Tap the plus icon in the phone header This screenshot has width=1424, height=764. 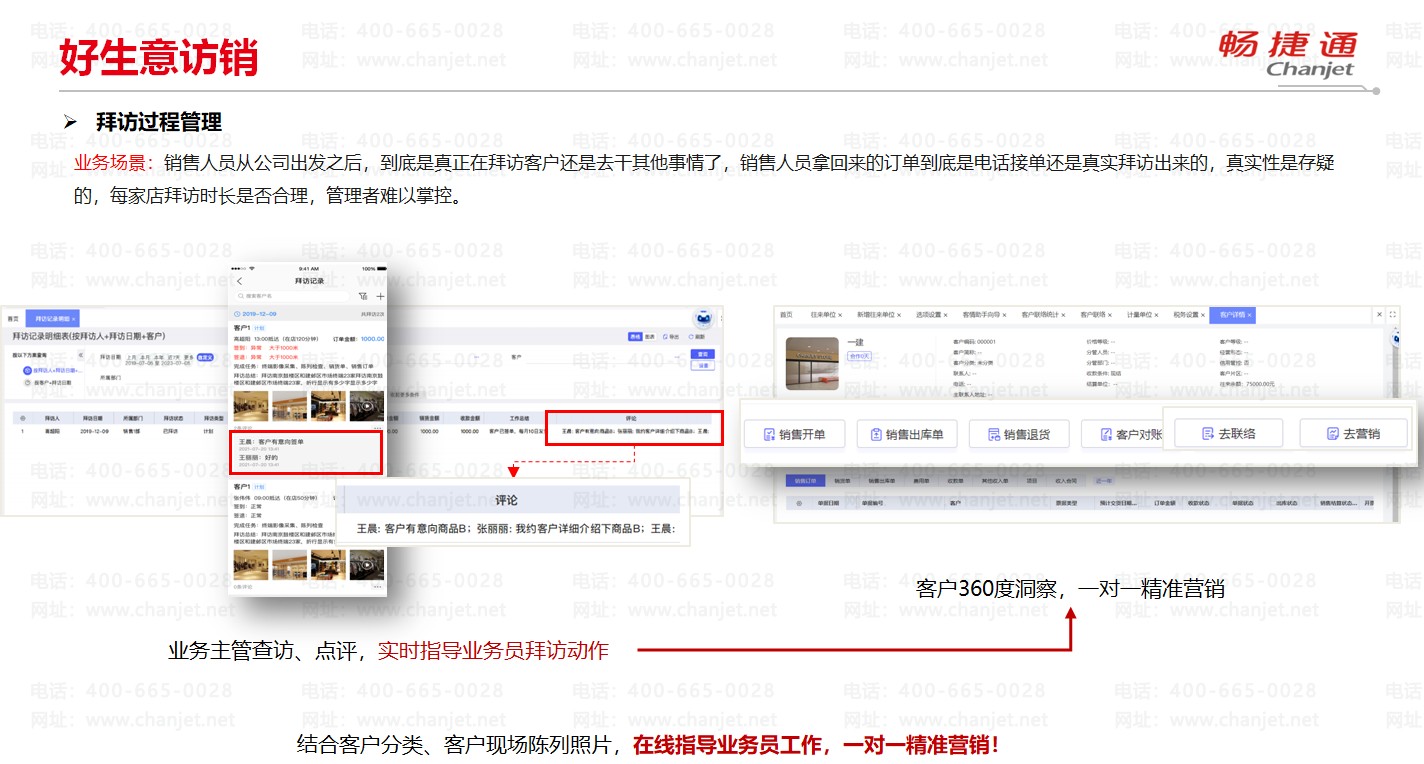coord(380,296)
